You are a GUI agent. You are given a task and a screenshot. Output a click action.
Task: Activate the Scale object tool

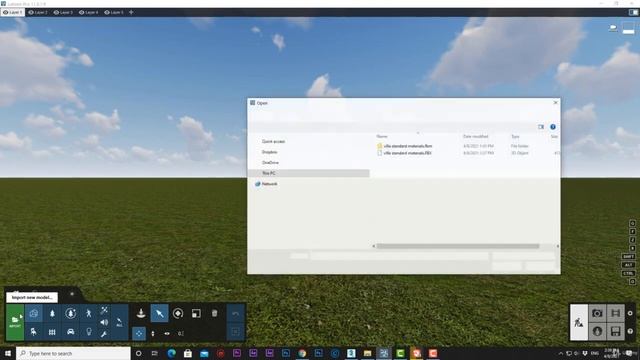pos(196,313)
